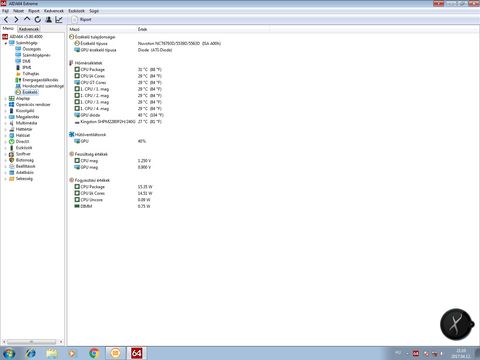The width and height of the screenshot is (480, 360).
Task: Select the GPU fan 40% row
Action: 110,141
